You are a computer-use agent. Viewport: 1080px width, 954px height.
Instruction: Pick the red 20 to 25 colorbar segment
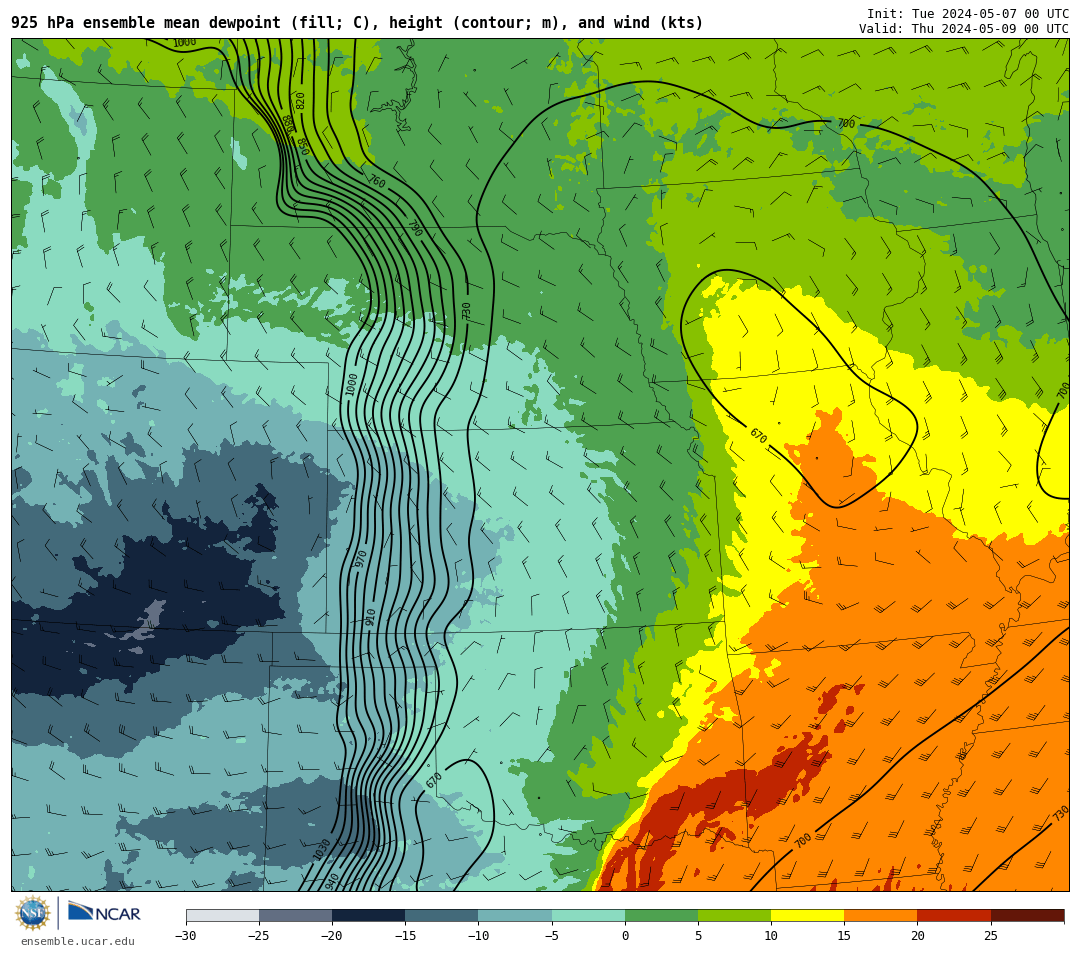[954, 916]
